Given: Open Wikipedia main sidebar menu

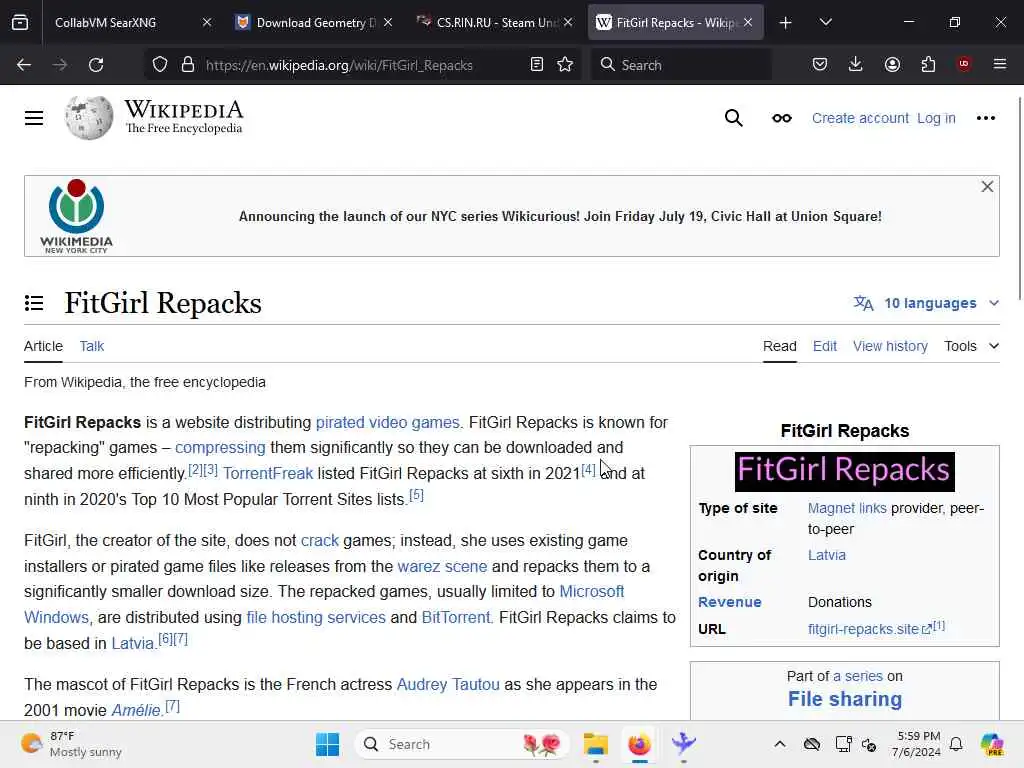Looking at the screenshot, I should point(34,118).
